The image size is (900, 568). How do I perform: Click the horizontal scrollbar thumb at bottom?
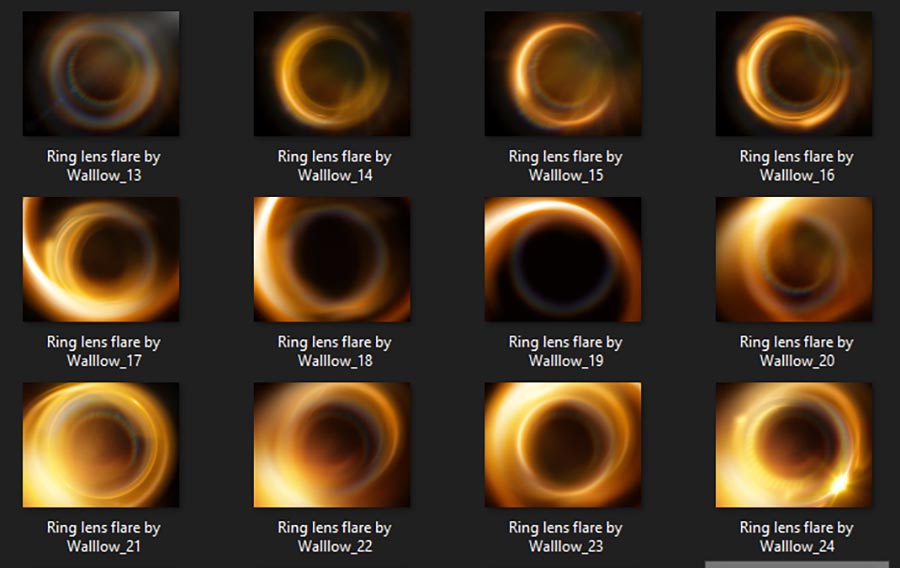797,565
